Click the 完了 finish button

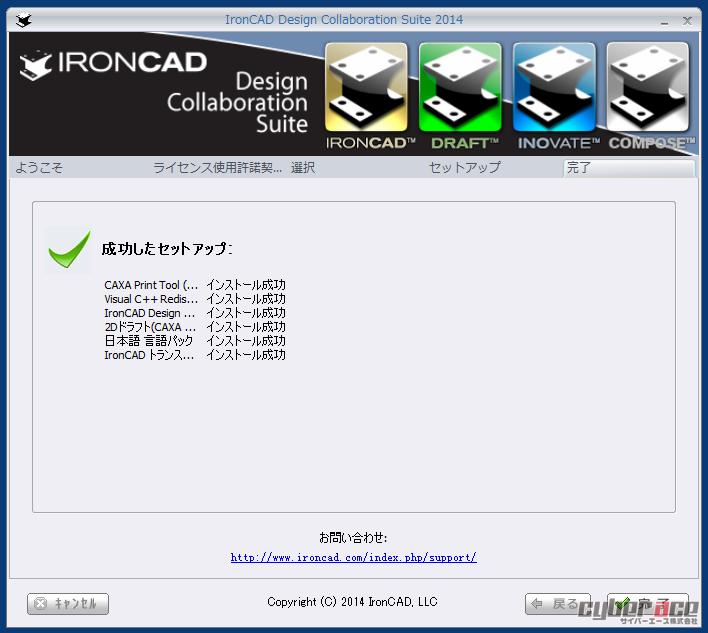[x=647, y=604]
